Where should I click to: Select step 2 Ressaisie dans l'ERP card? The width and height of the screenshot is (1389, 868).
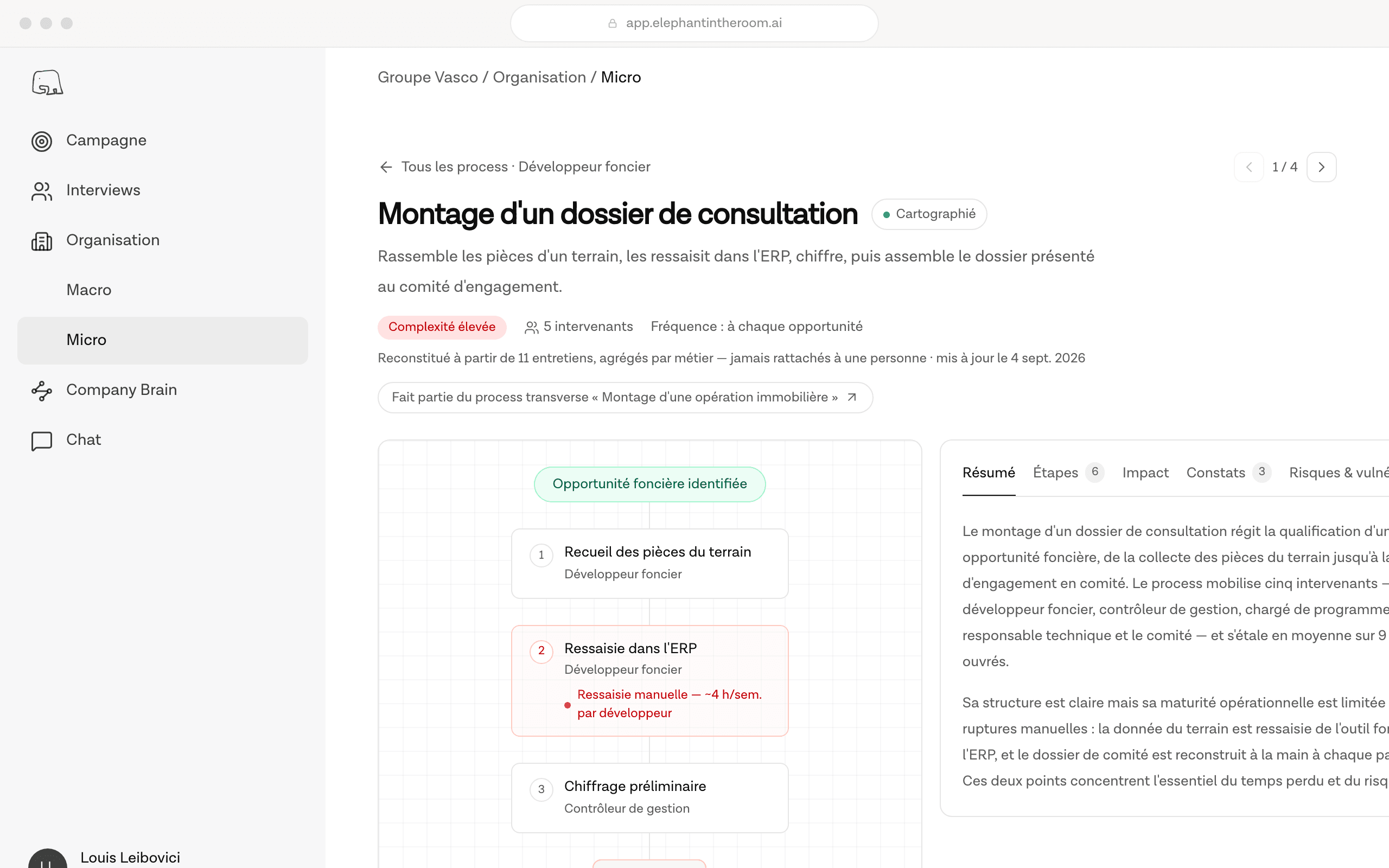pyautogui.click(x=649, y=681)
